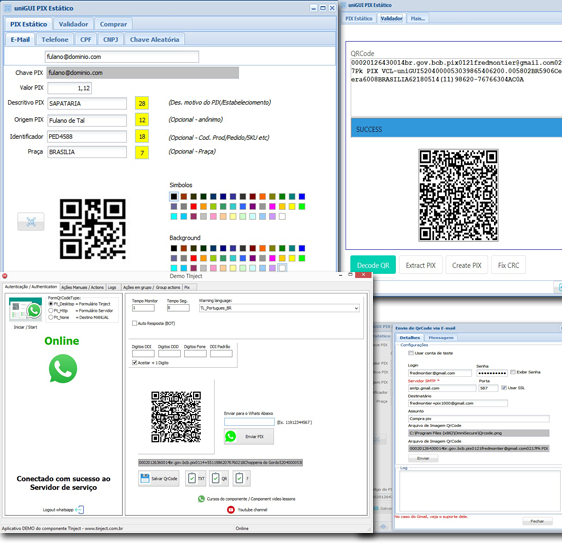This screenshot has height=544, width=562.
Task: Open the Ações Manuais / Actions tab
Action: (x=82, y=287)
